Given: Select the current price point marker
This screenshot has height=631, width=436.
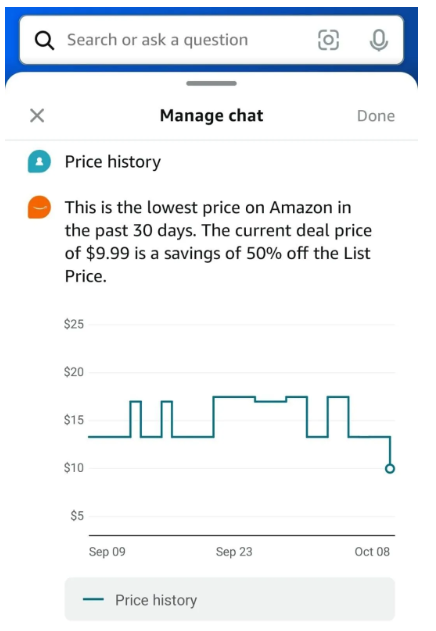Looking at the screenshot, I should click(x=390, y=468).
